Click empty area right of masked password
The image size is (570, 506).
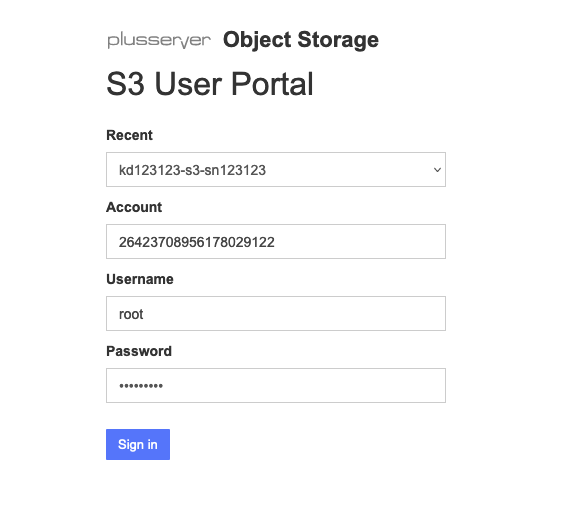click(x=304, y=385)
